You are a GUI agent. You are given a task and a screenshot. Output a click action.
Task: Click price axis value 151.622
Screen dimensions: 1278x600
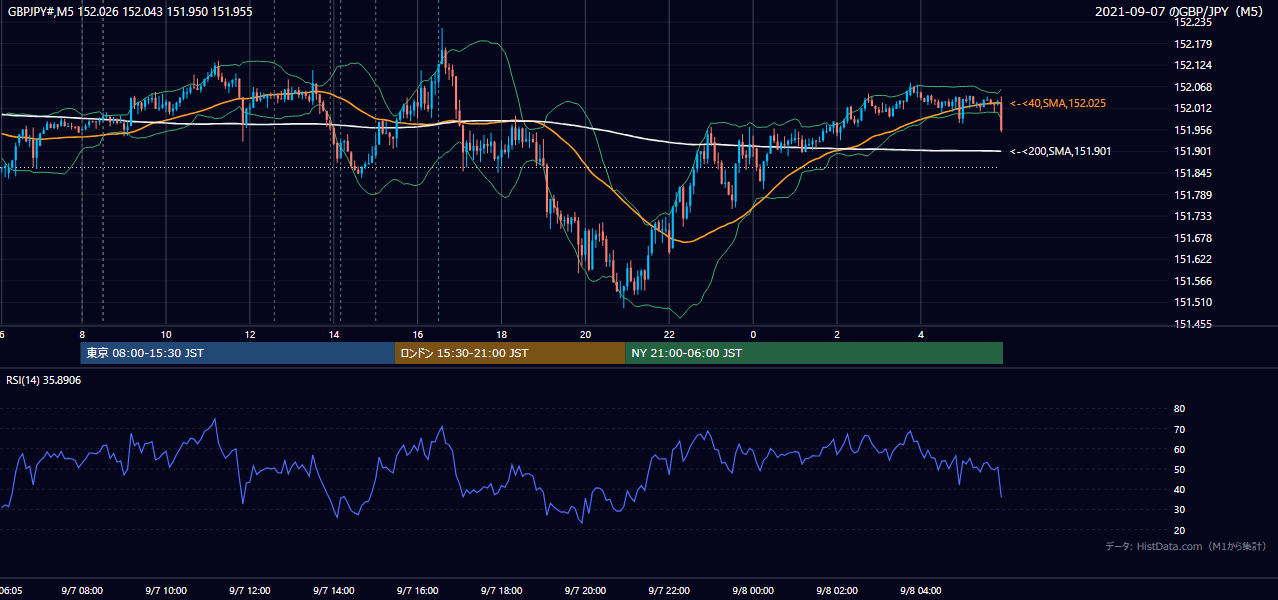(1193, 259)
